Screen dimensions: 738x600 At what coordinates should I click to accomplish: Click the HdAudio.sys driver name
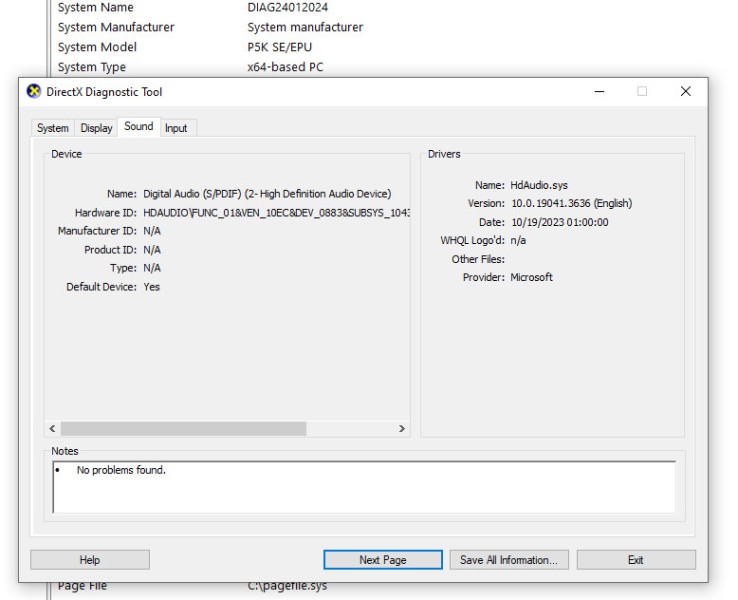click(x=539, y=185)
